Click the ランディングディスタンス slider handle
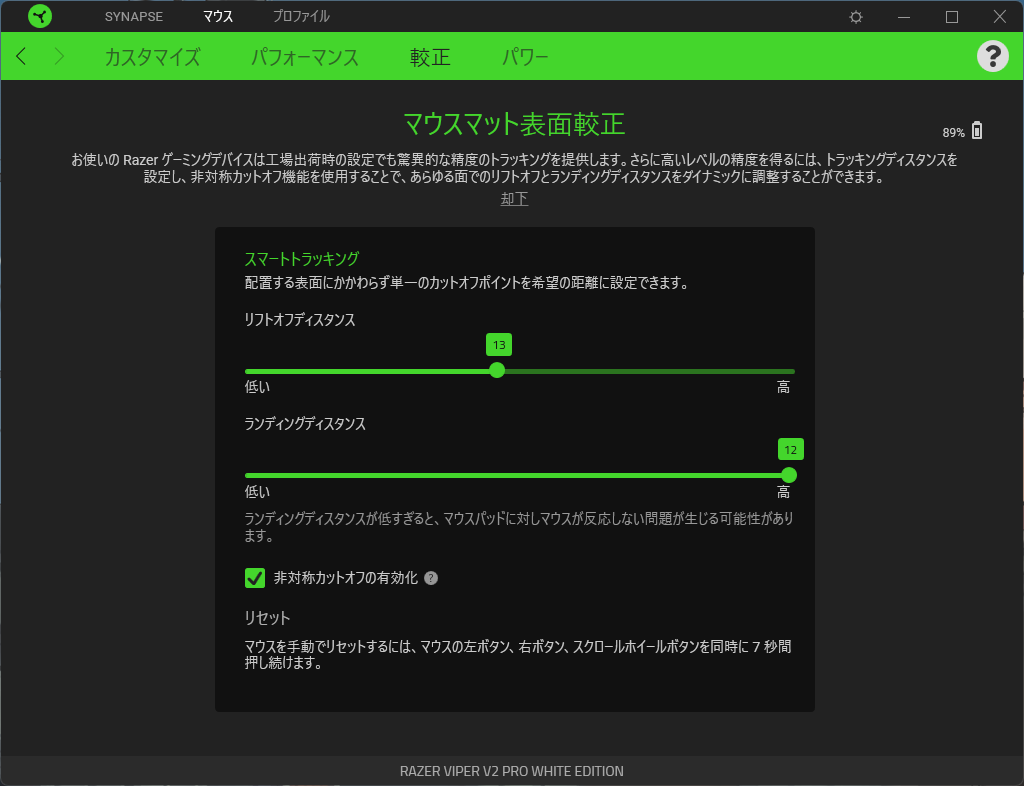 pos(789,475)
